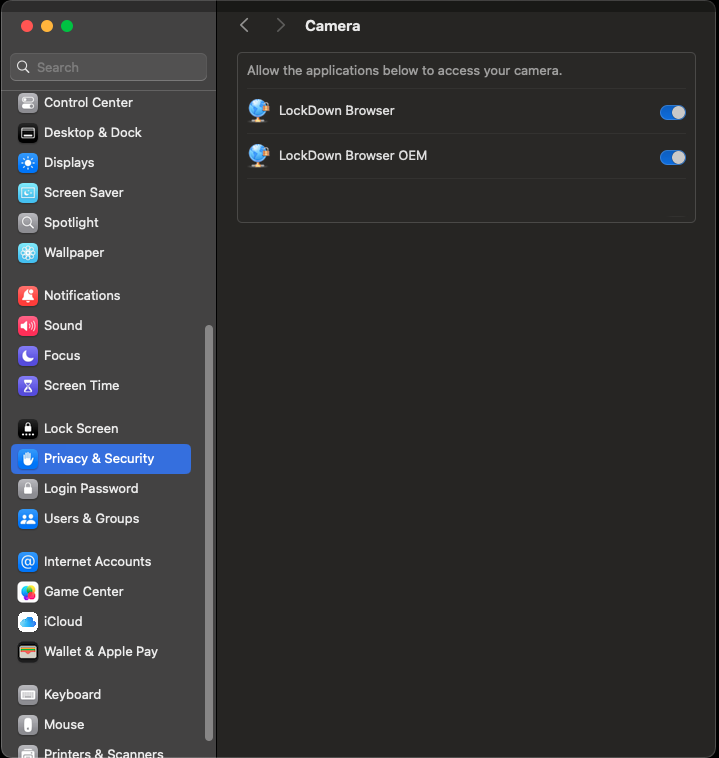Select Wallpaper label in sidebar
Viewport: 719px width, 758px height.
[74, 252]
